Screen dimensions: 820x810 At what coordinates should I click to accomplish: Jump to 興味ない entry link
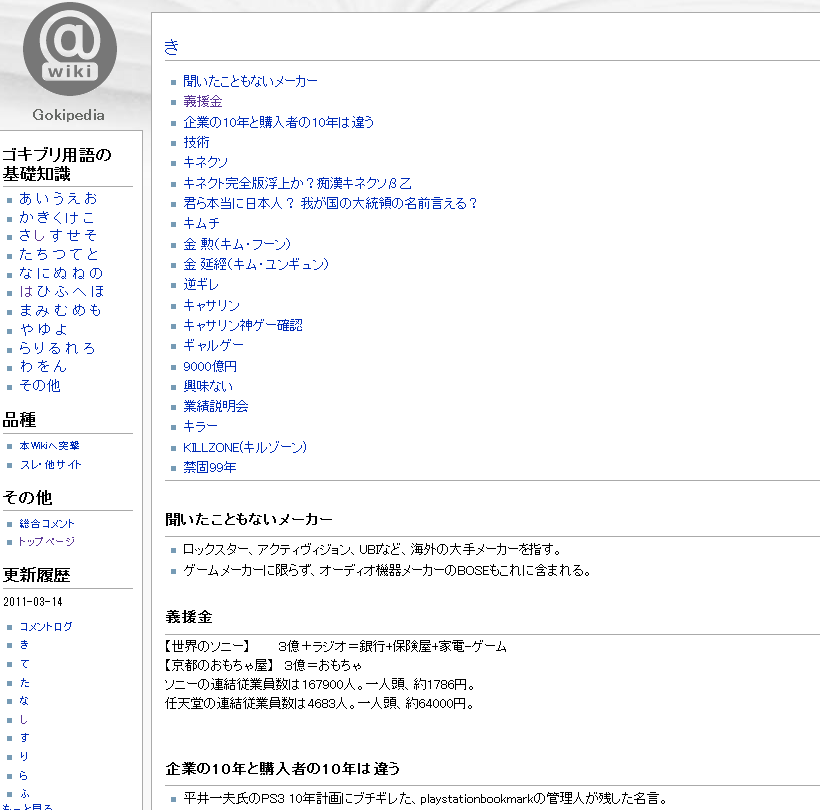point(208,386)
